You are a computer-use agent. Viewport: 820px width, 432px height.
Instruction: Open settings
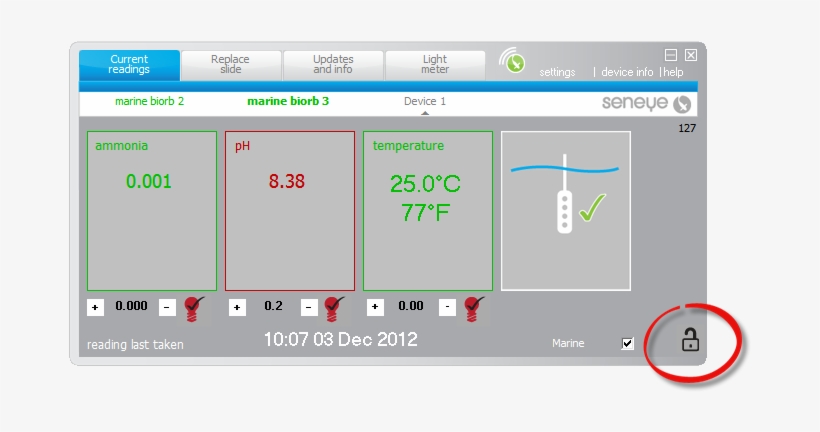pyautogui.click(x=557, y=72)
